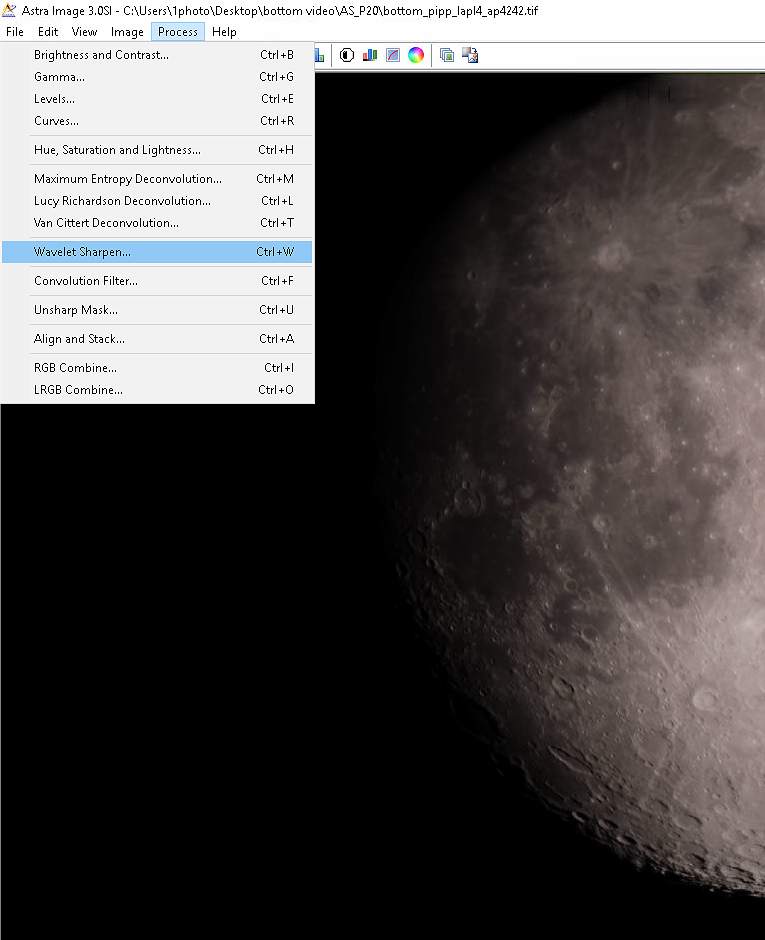
Task: Open the Image menu
Action: [127, 32]
